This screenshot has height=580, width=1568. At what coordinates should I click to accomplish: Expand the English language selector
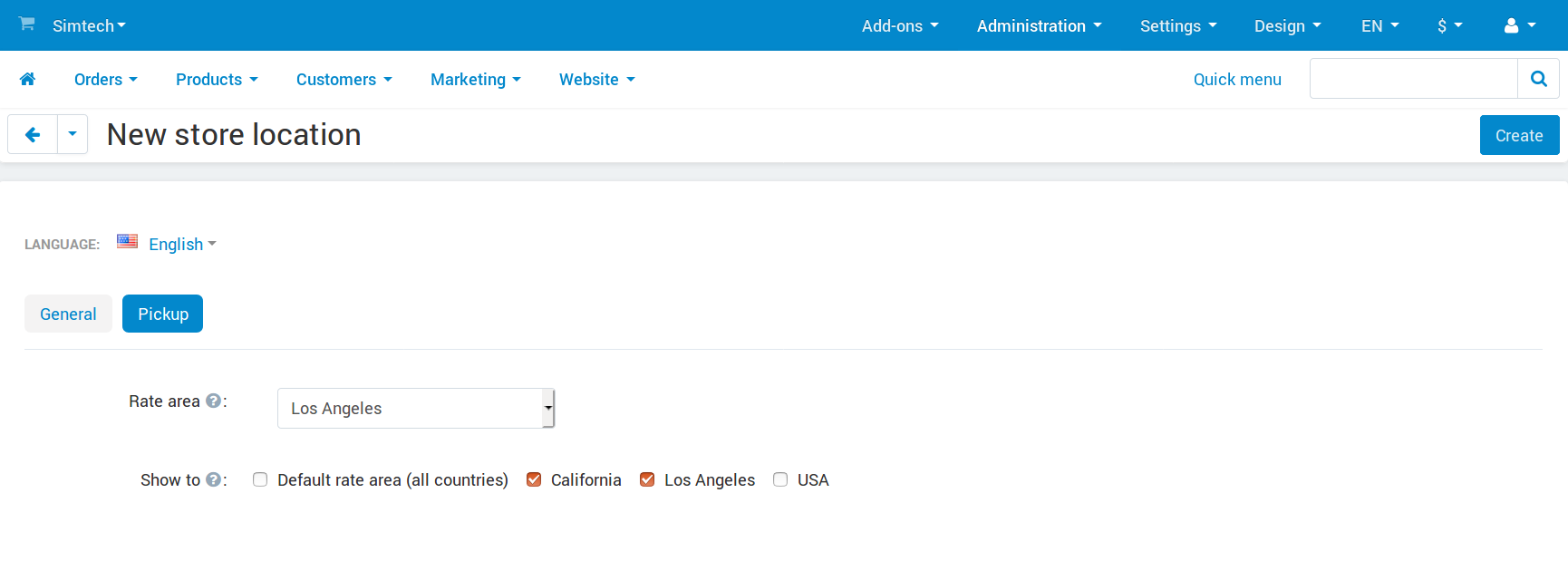pos(182,244)
